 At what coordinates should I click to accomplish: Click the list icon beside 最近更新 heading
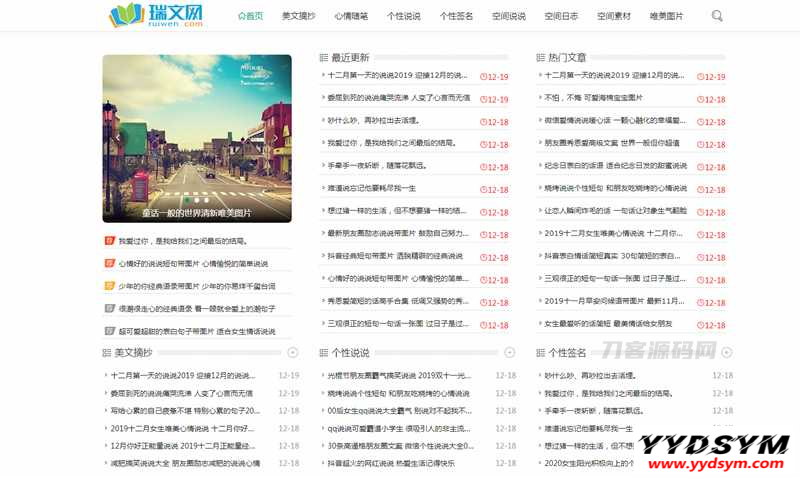tap(323, 58)
